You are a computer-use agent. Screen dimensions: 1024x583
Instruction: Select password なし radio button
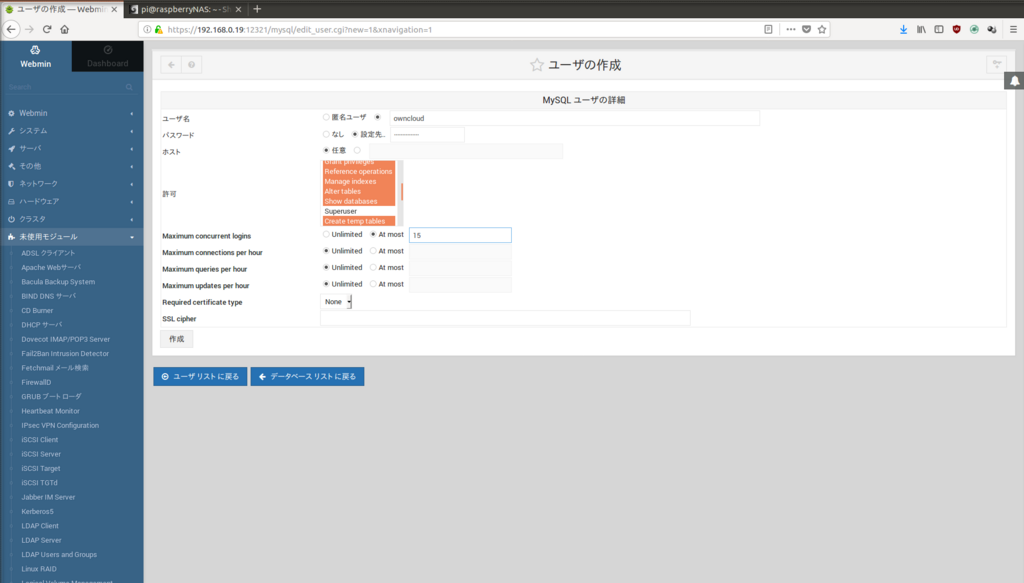(326, 134)
